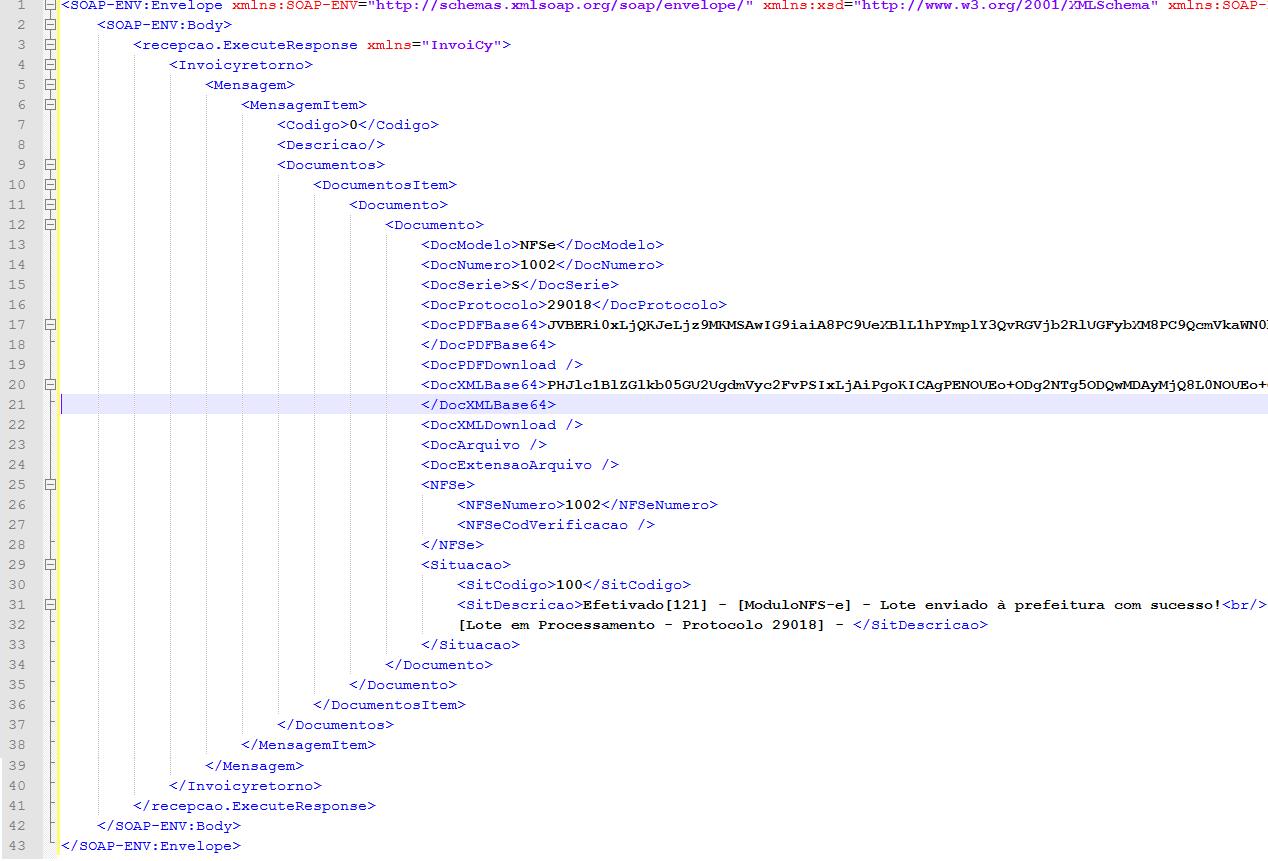Click the SitCodigo value 100
This screenshot has width=1268, height=861.
point(569,585)
